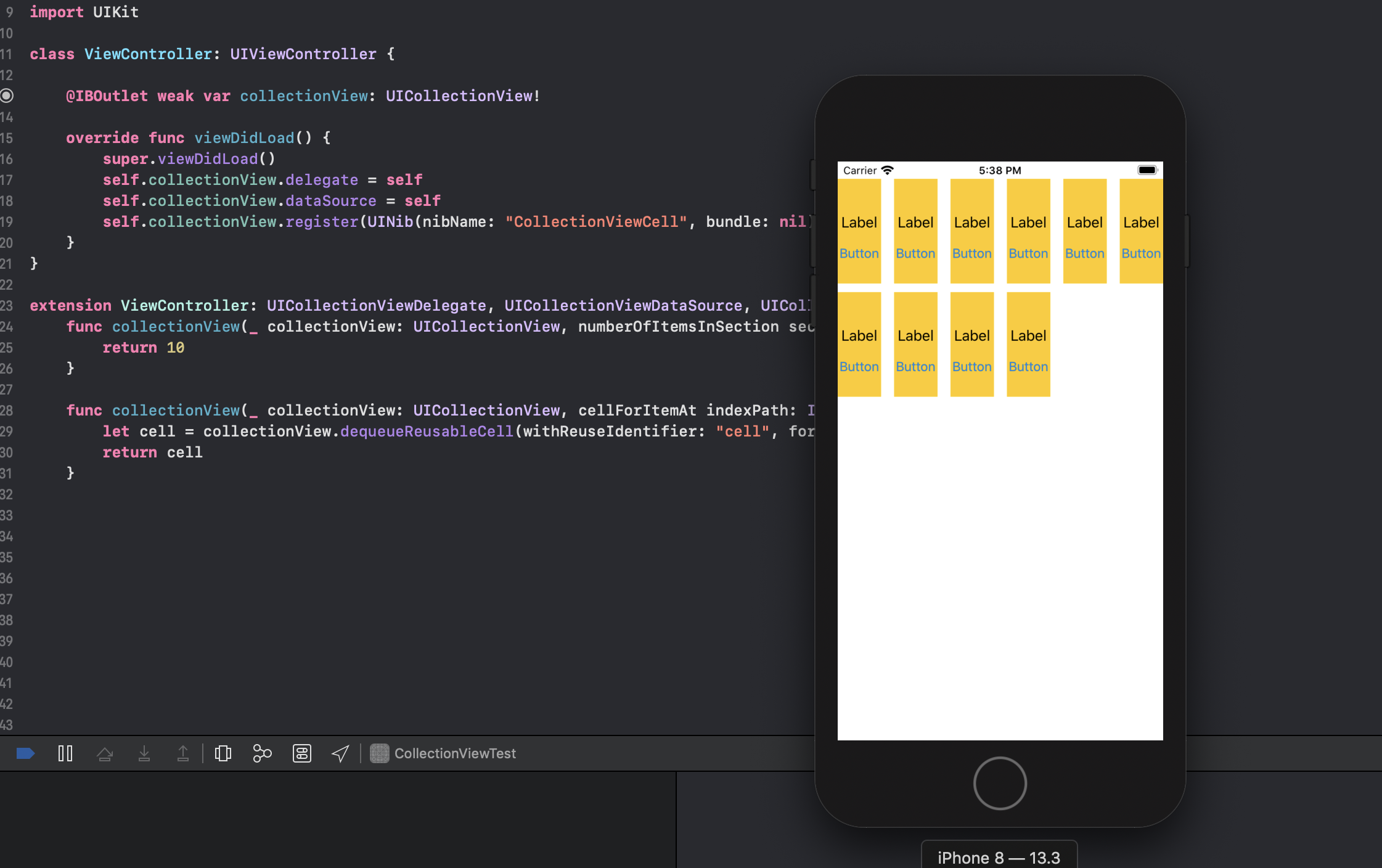The height and width of the screenshot is (868, 1382).
Task: Click the Step Into debug icon
Action: [144, 753]
